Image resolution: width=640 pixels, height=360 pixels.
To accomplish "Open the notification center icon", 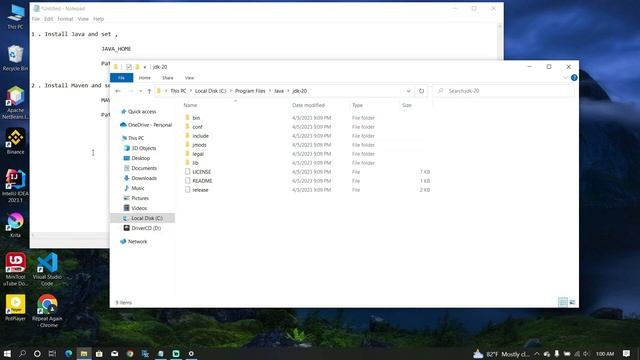I will point(627,353).
